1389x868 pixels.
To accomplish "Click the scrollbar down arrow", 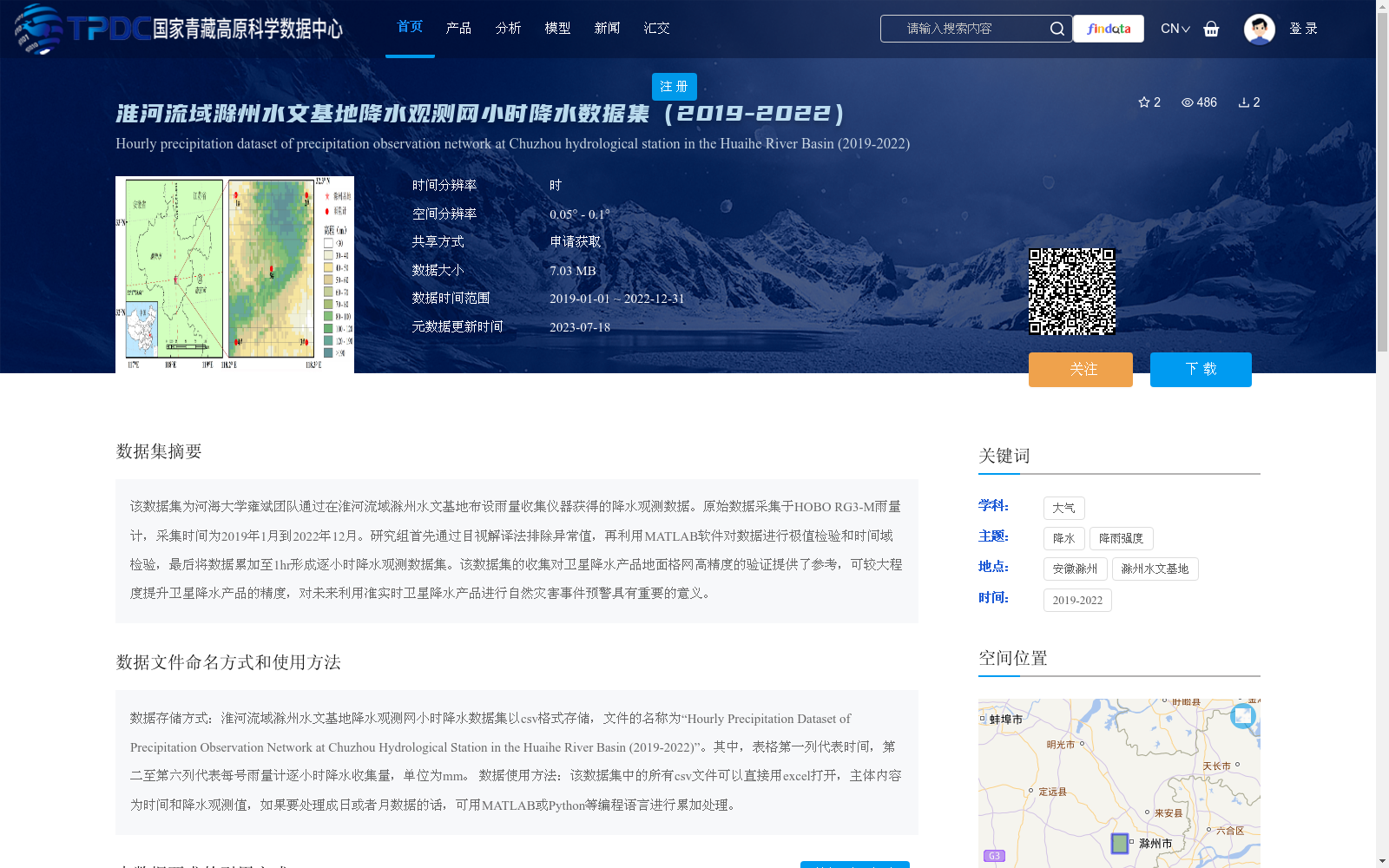I will [x=1382, y=861].
